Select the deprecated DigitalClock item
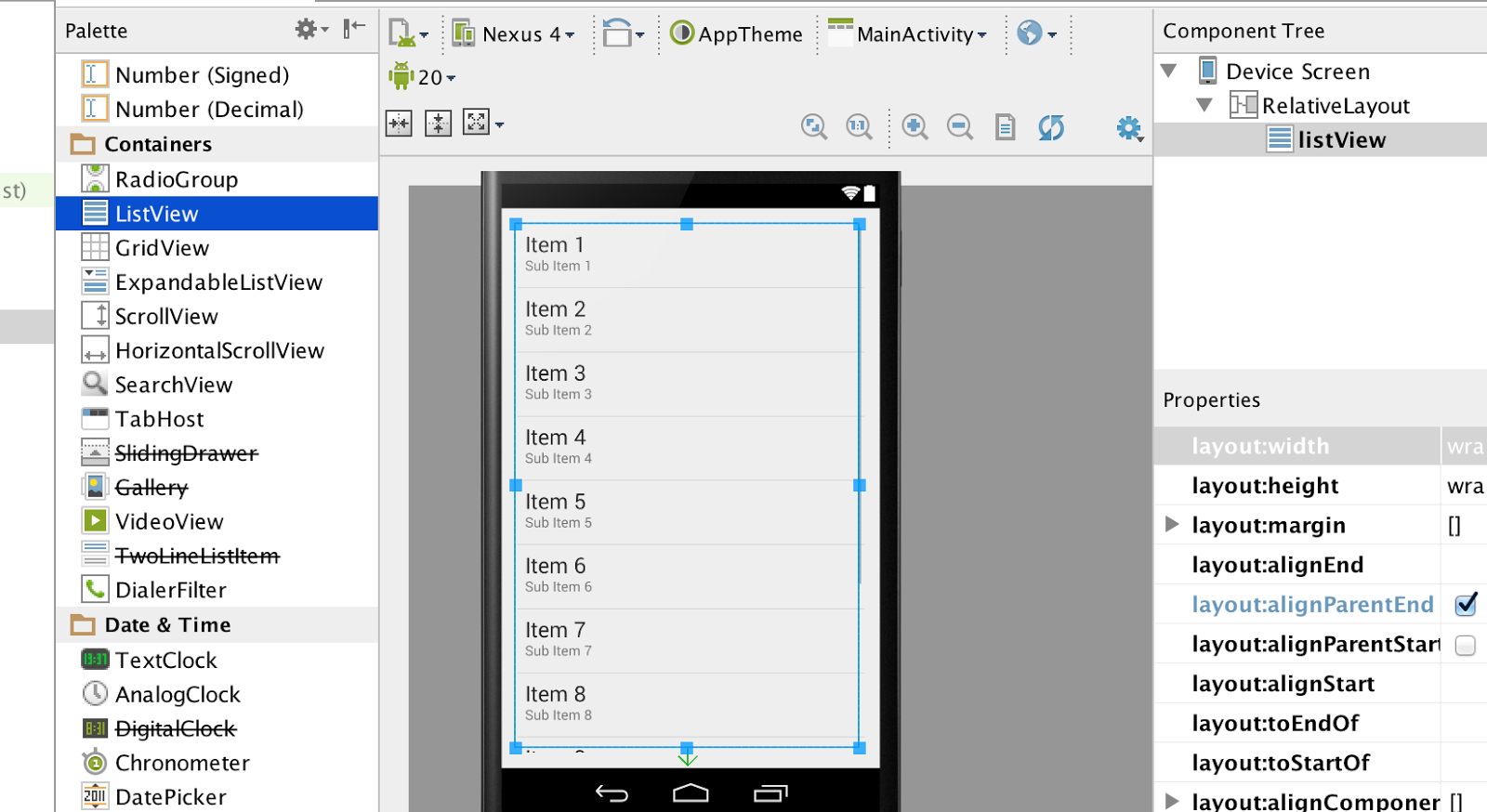 [217, 728]
